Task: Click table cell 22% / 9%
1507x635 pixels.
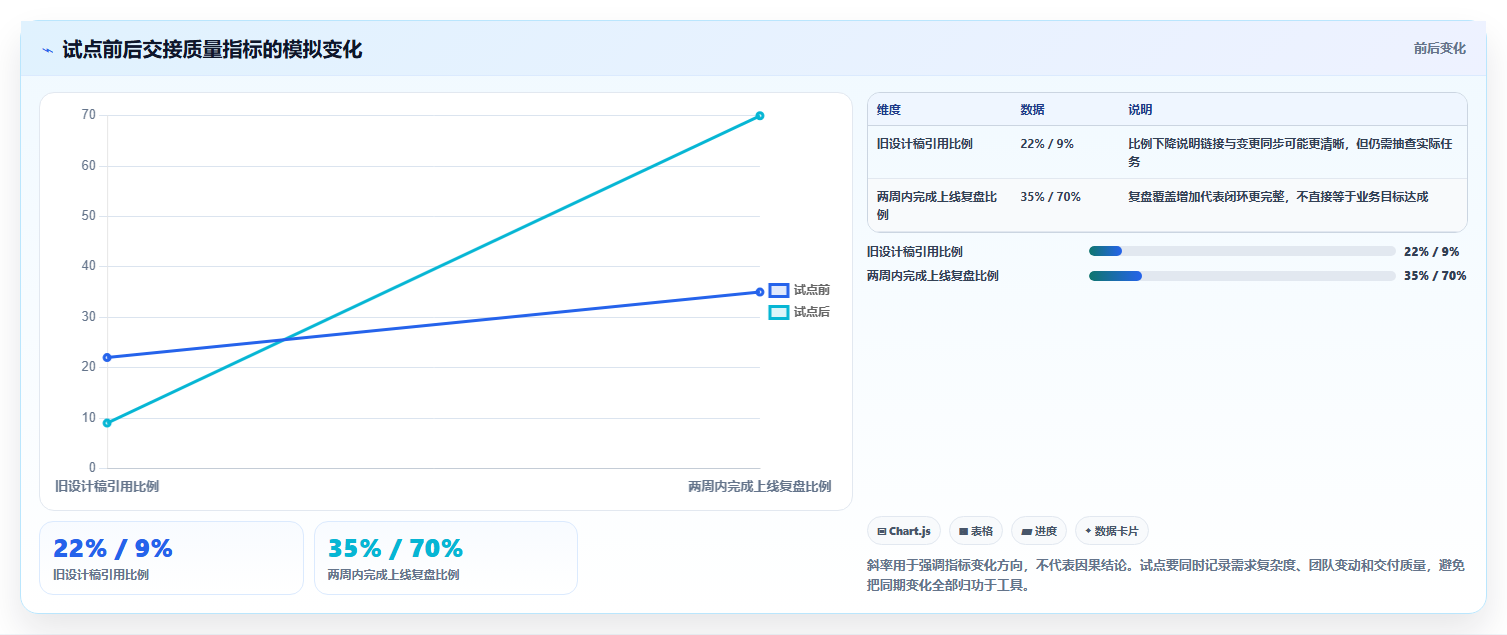Action: [1047, 144]
